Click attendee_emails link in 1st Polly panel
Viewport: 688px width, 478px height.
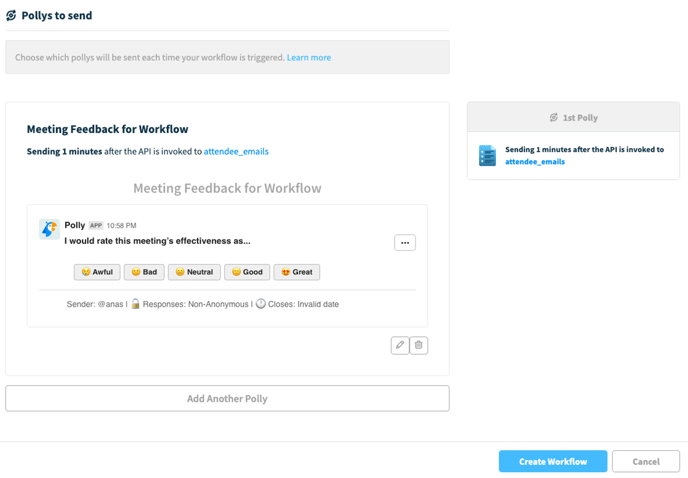click(535, 162)
